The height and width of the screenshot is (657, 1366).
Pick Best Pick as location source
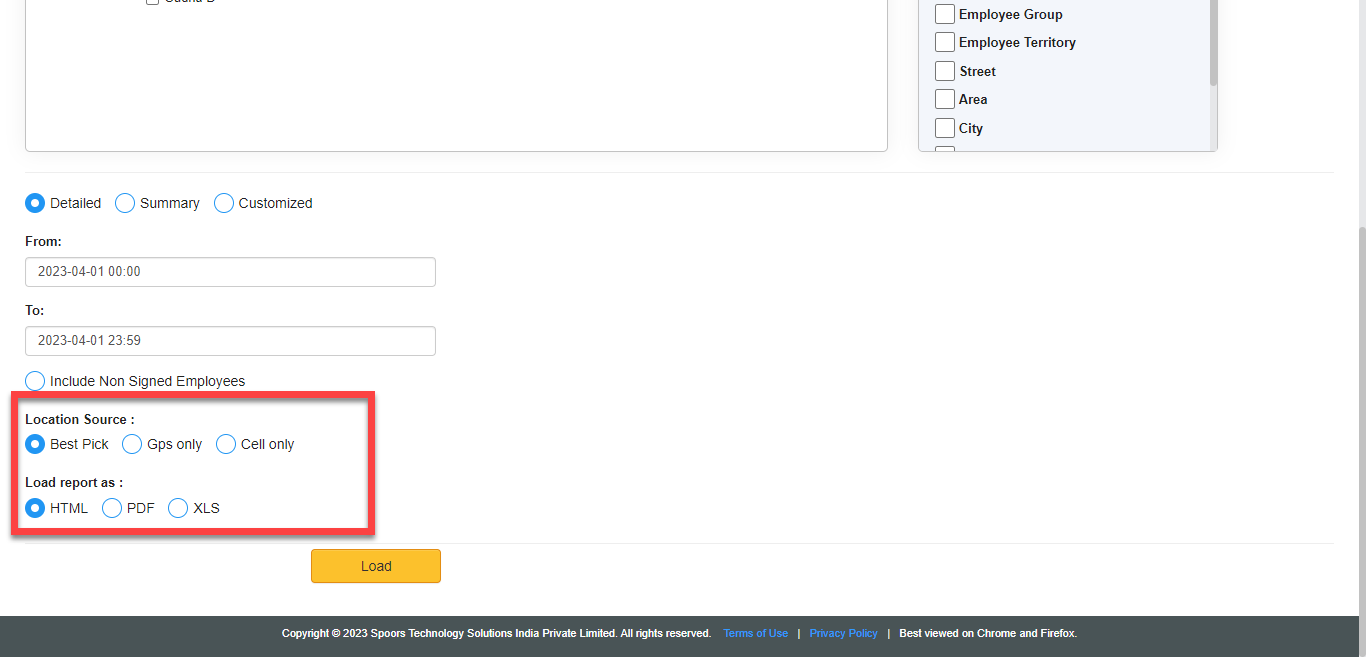click(x=35, y=444)
